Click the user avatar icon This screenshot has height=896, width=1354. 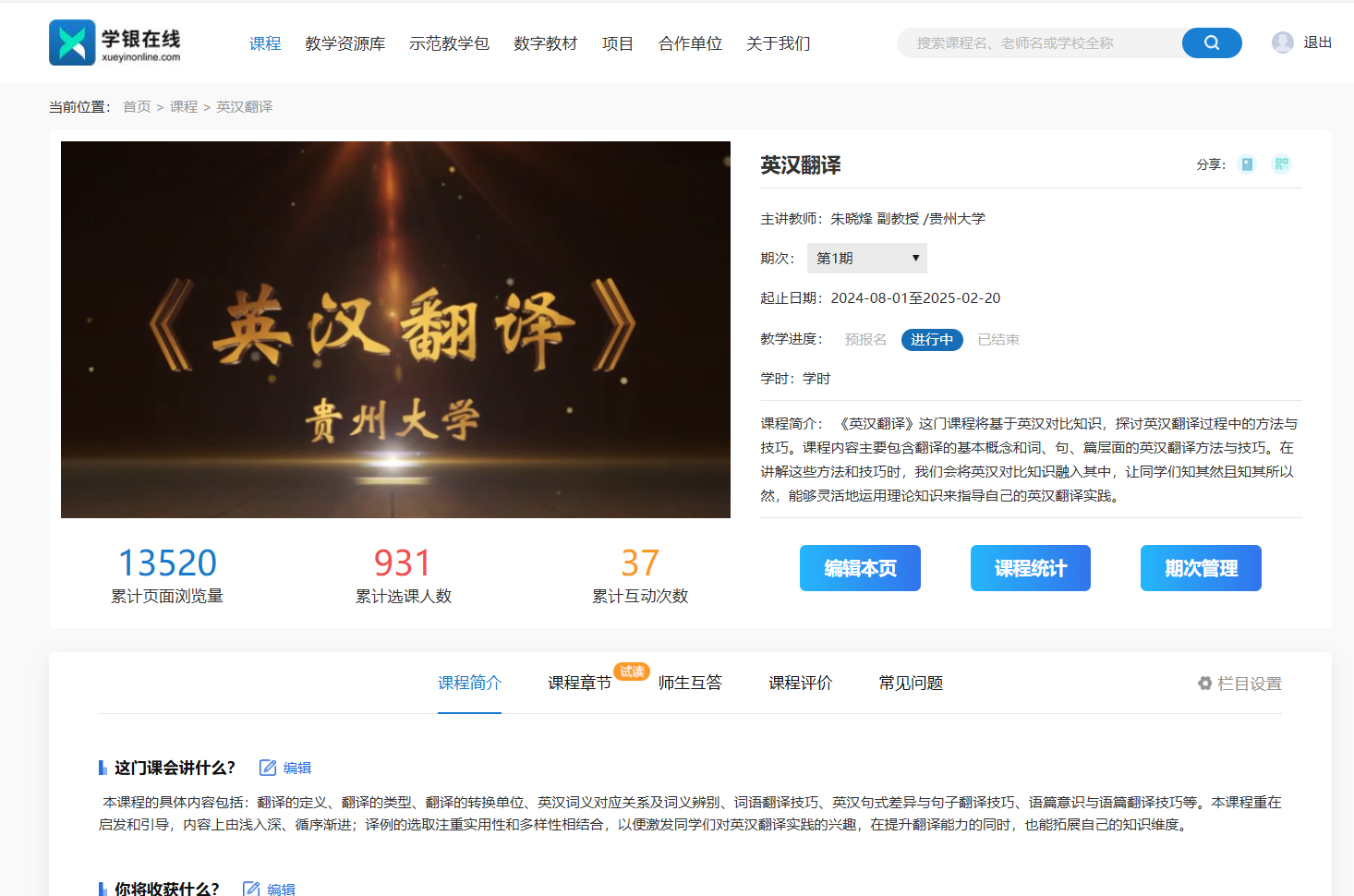1282,42
